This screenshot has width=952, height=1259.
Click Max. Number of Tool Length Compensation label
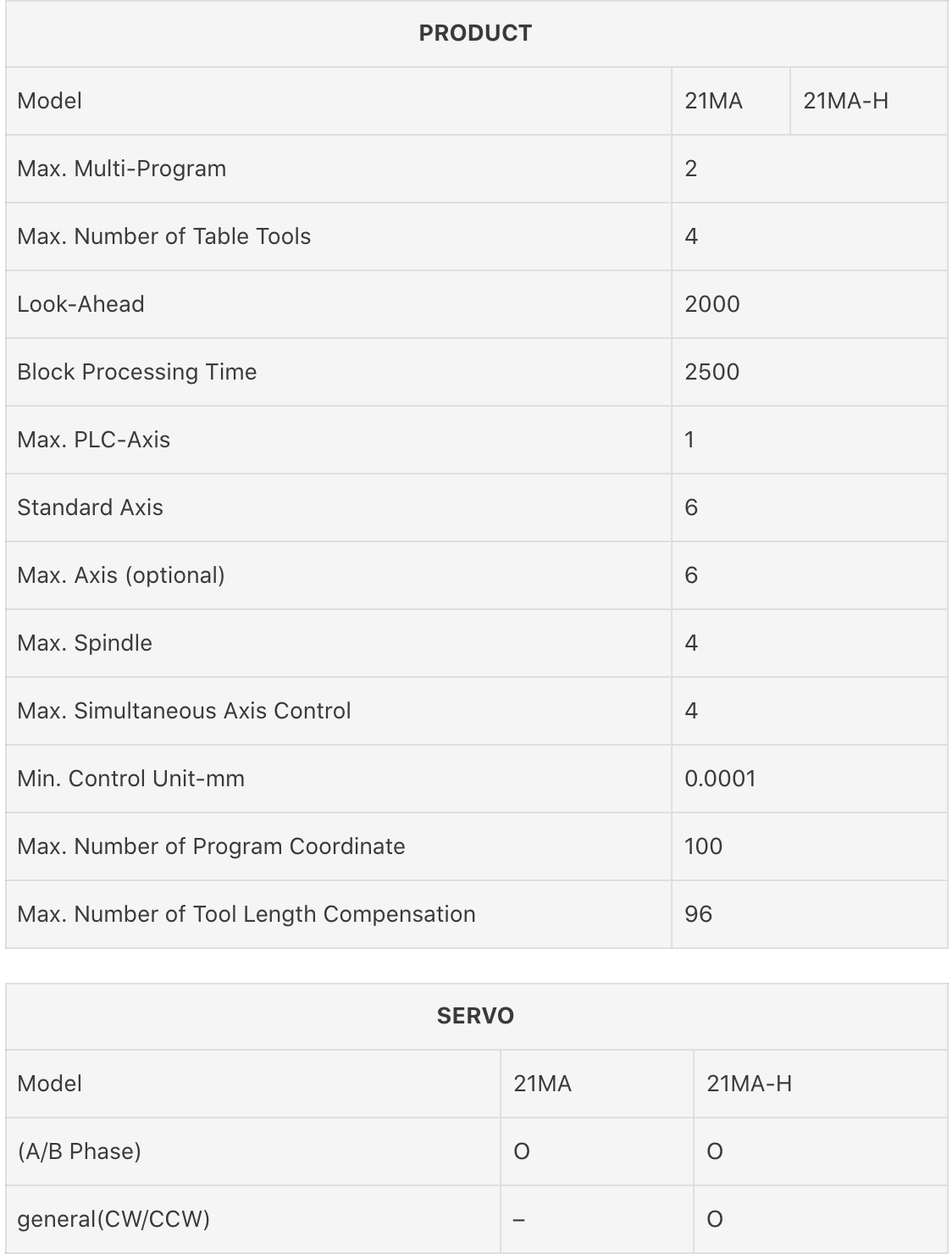pyautogui.click(x=246, y=914)
